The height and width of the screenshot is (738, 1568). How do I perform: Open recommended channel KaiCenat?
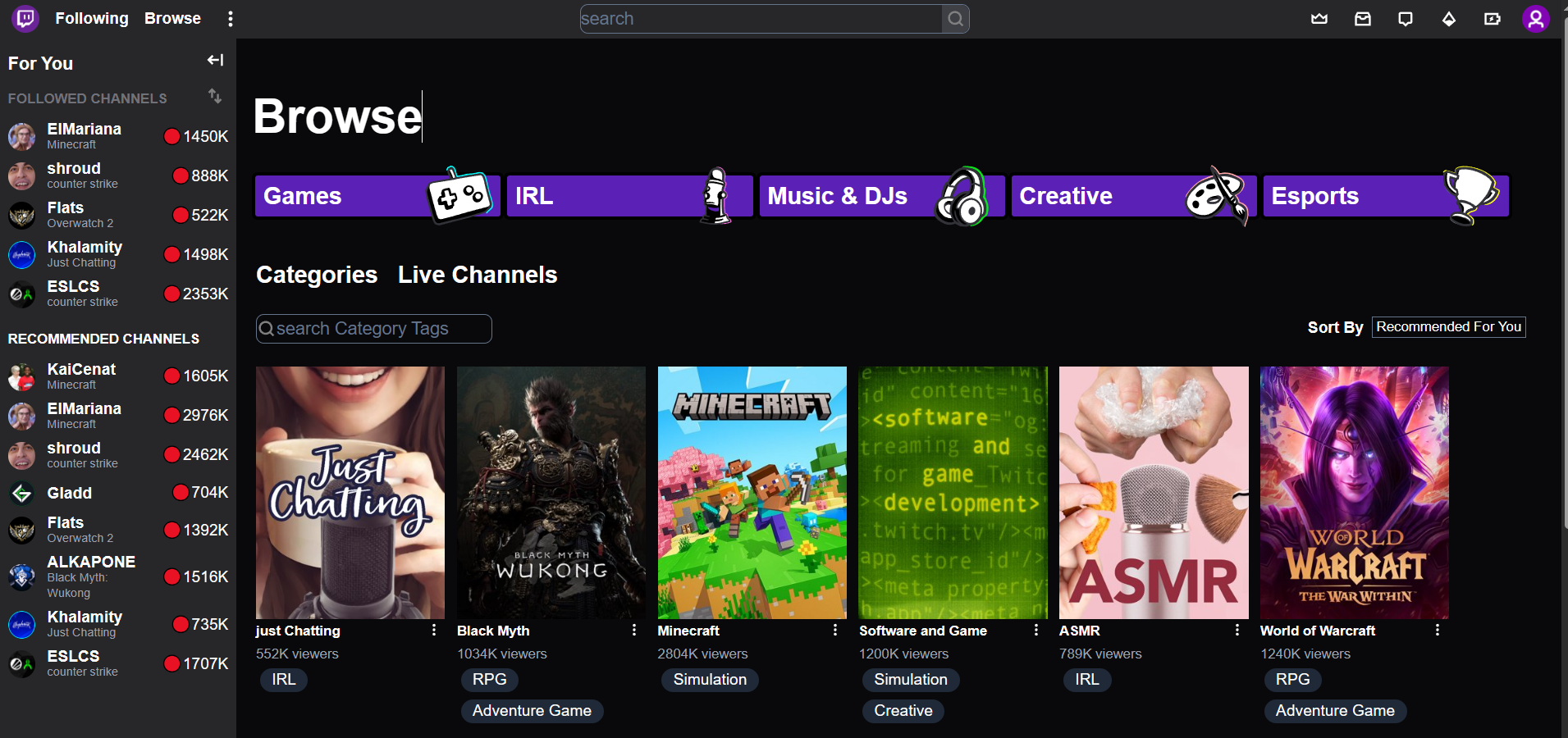tap(118, 376)
